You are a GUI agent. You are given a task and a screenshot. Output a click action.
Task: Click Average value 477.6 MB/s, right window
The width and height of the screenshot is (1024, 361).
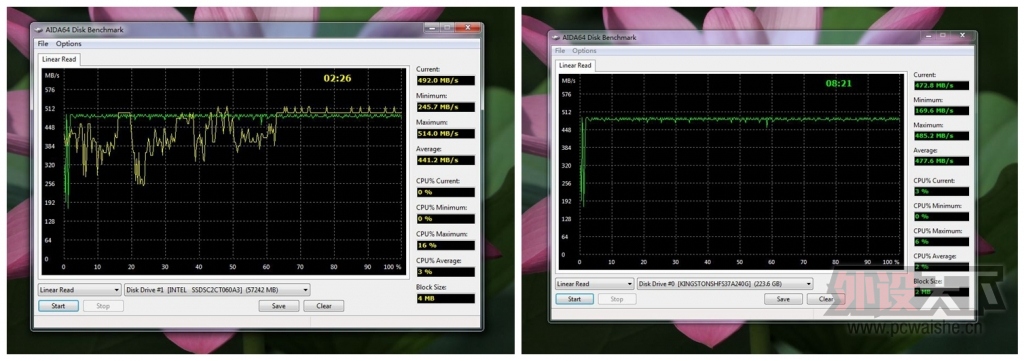point(941,161)
